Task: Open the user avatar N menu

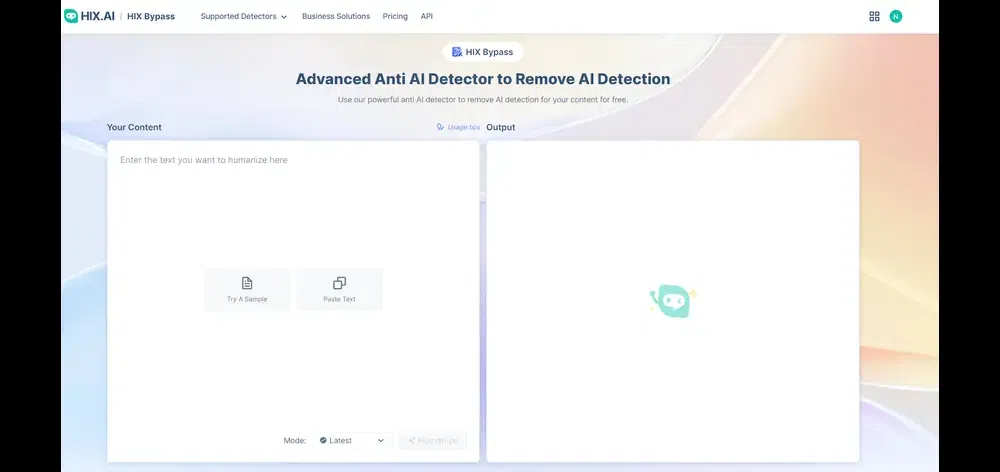Action: pyautogui.click(x=895, y=17)
